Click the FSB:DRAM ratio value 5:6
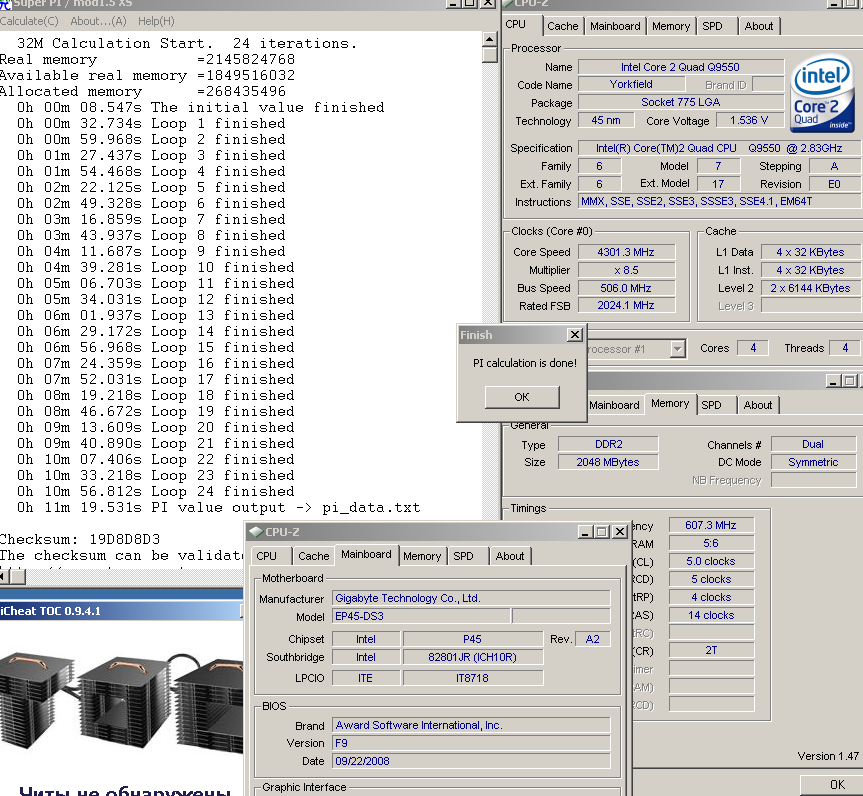This screenshot has width=863, height=796. (x=711, y=543)
